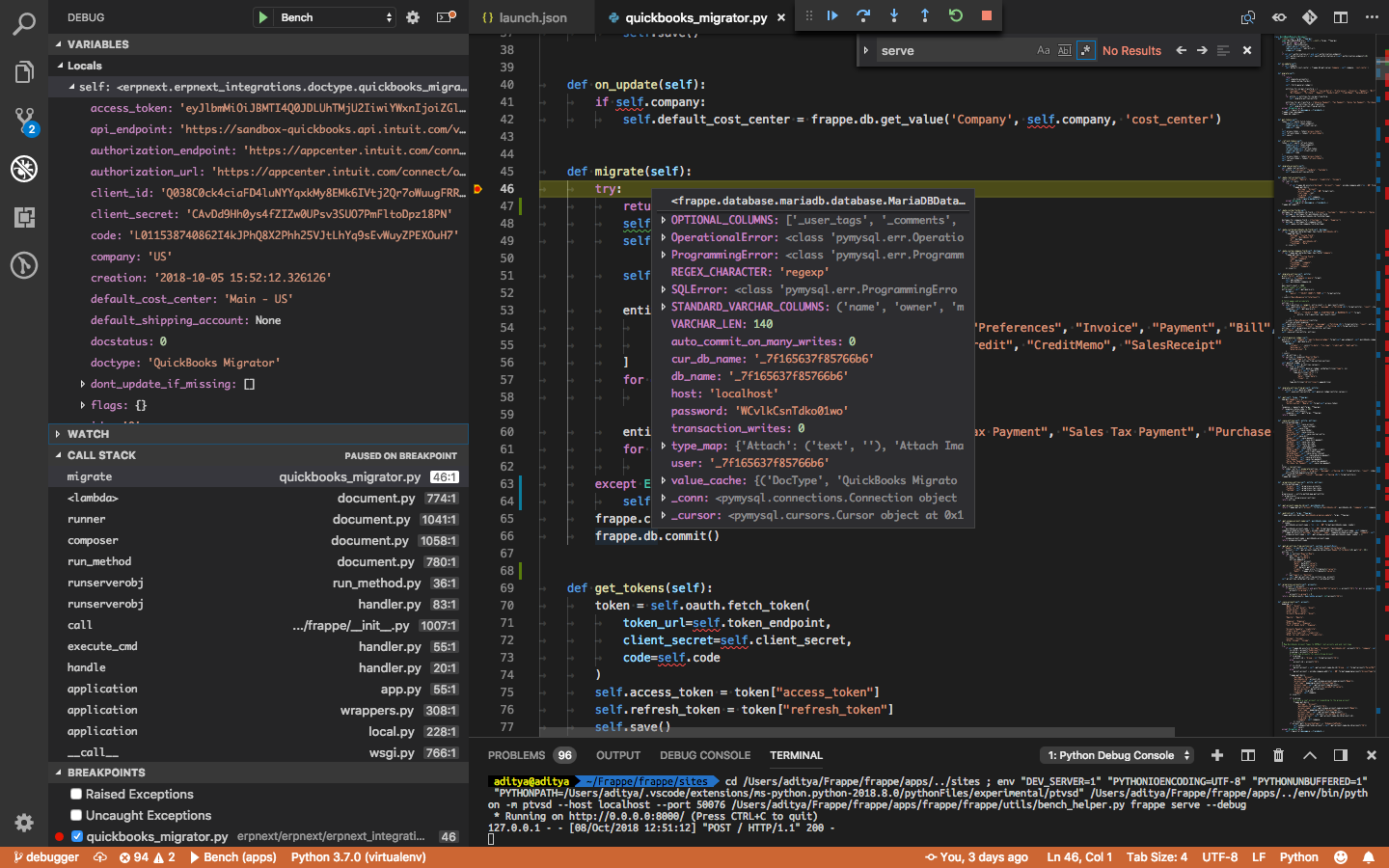Stop the debug session with red square

[986, 15]
